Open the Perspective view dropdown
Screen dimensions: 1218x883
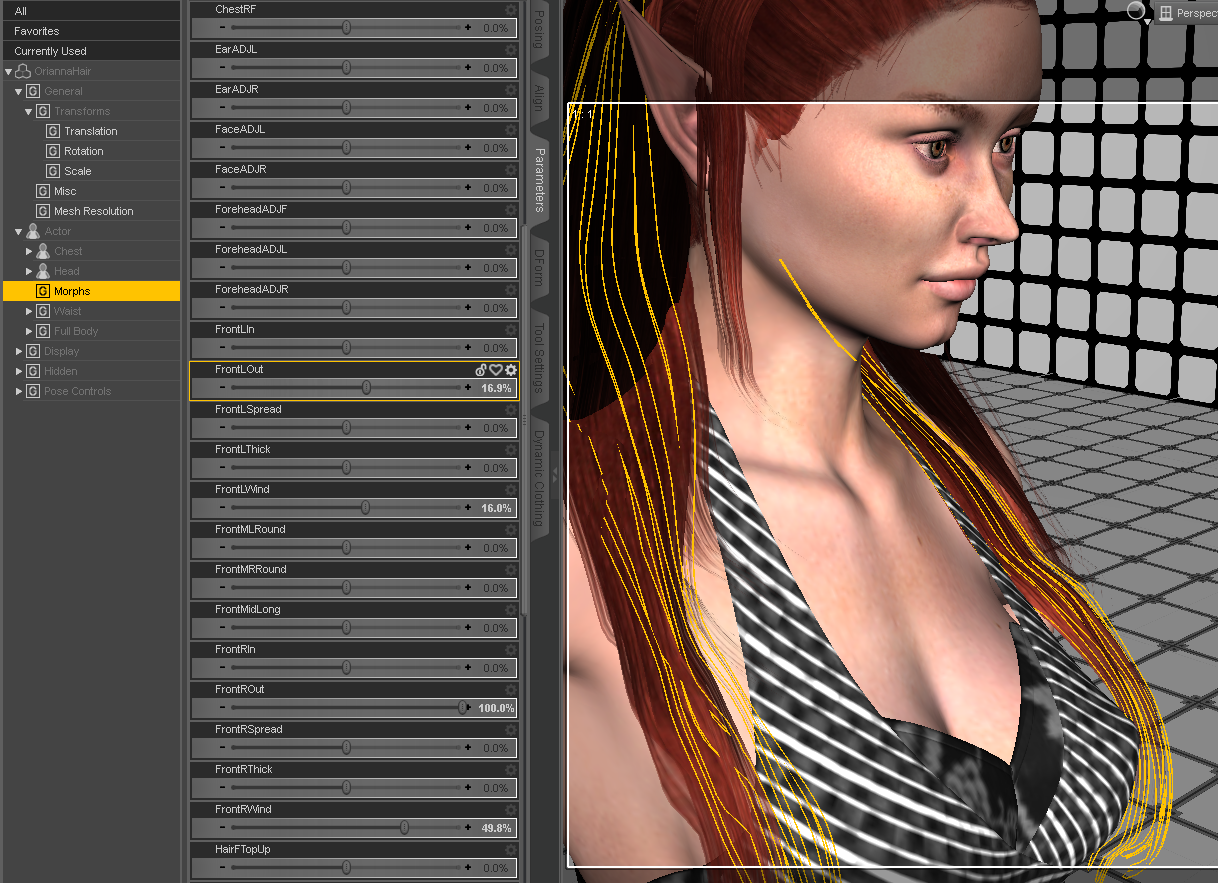1188,13
